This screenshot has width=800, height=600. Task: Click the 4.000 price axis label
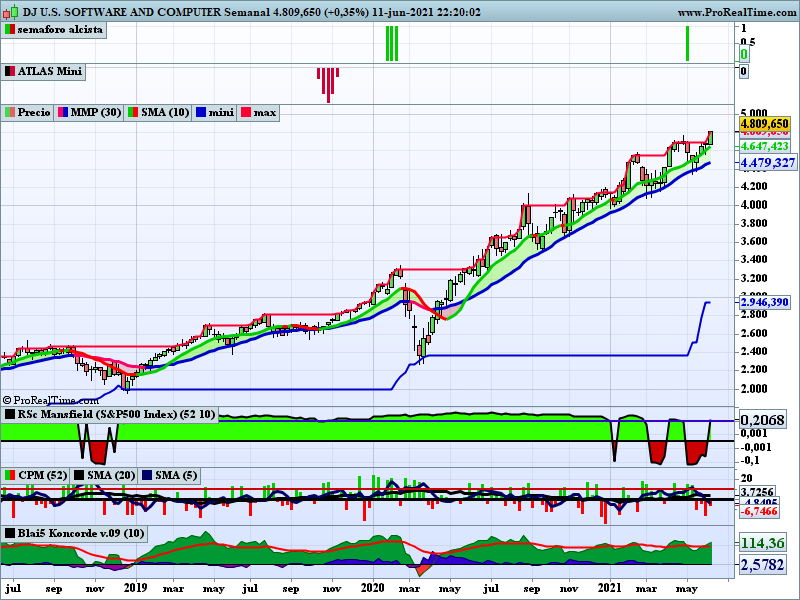pyautogui.click(x=754, y=205)
